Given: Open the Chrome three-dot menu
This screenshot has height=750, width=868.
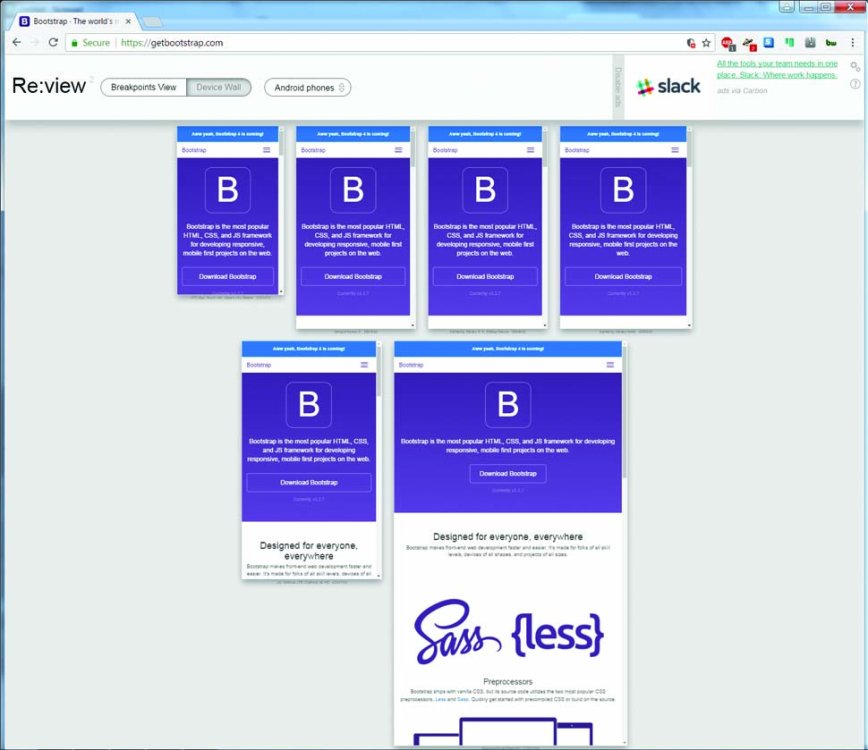Looking at the screenshot, I should [x=852, y=43].
